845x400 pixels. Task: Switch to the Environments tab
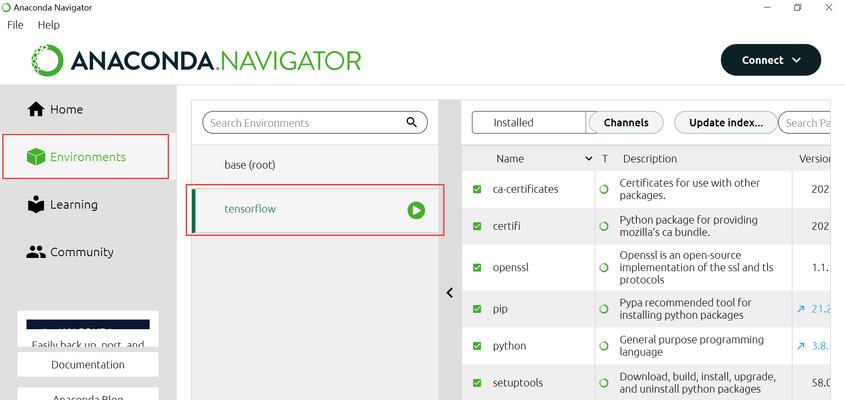coord(86,157)
